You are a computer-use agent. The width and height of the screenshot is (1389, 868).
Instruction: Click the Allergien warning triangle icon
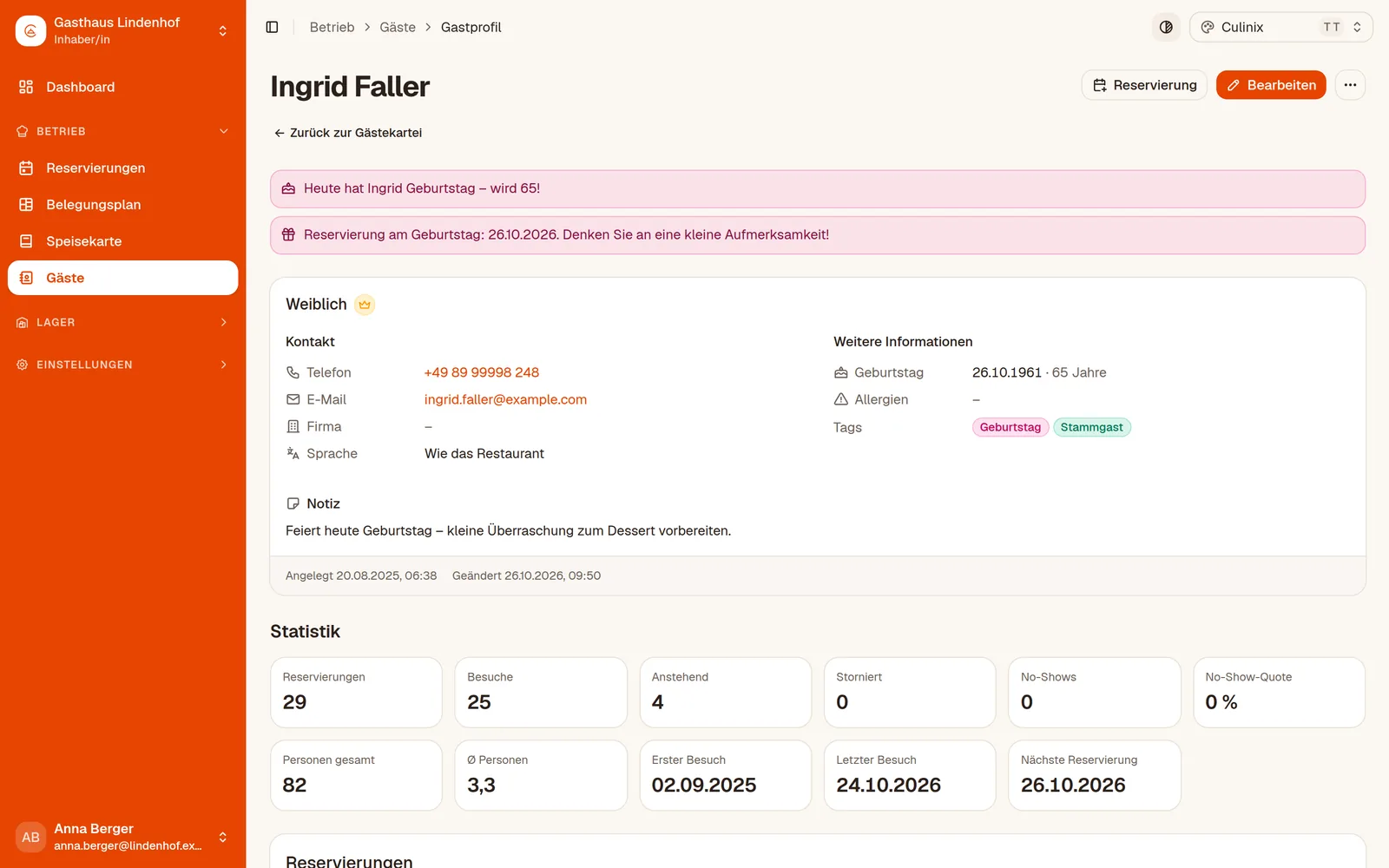coord(840,399)
